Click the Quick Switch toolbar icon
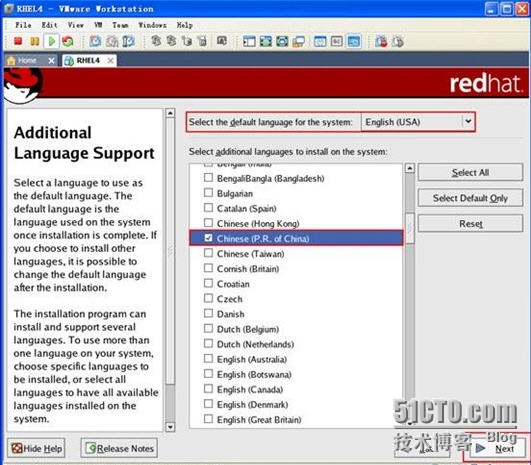This screenshot has width=531, height=465. (x=282, y=41)
